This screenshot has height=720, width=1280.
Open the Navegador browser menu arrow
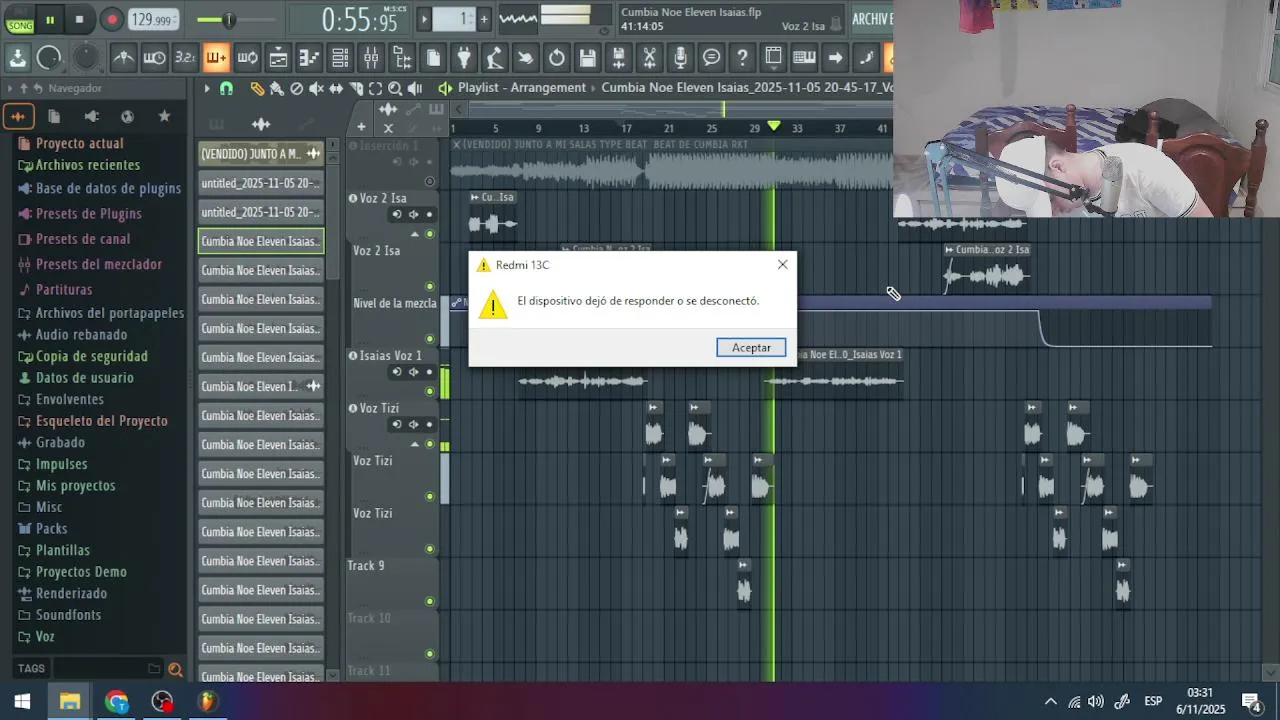(x=10, y=88)
